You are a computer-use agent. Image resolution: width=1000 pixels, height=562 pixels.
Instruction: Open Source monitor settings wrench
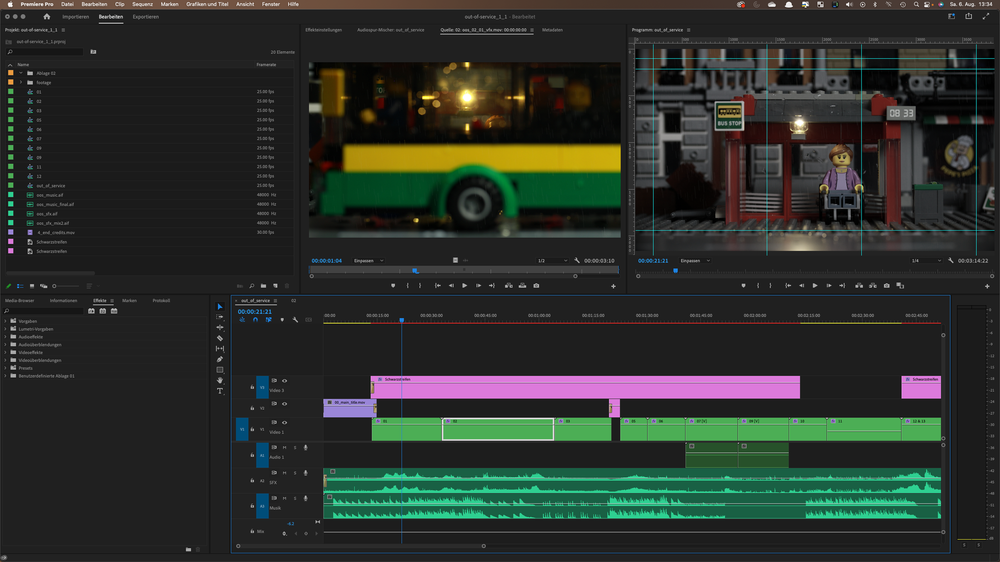coord(577,260)
